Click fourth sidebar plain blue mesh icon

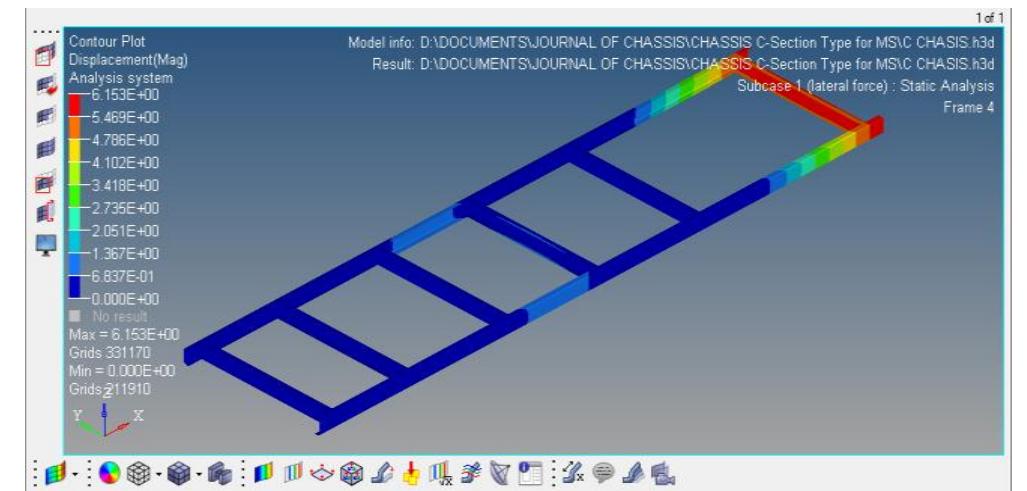pos(45,150)
